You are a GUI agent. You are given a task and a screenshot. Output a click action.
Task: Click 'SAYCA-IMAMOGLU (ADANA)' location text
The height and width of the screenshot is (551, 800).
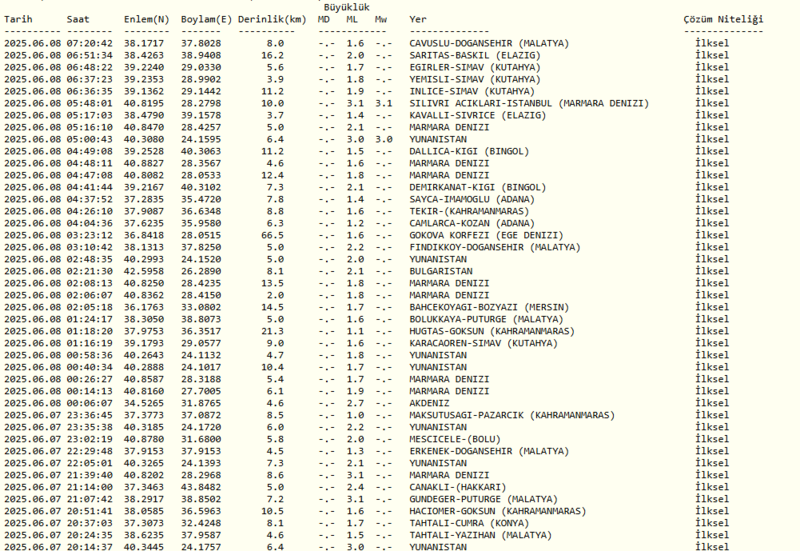(x=472, y=199)
